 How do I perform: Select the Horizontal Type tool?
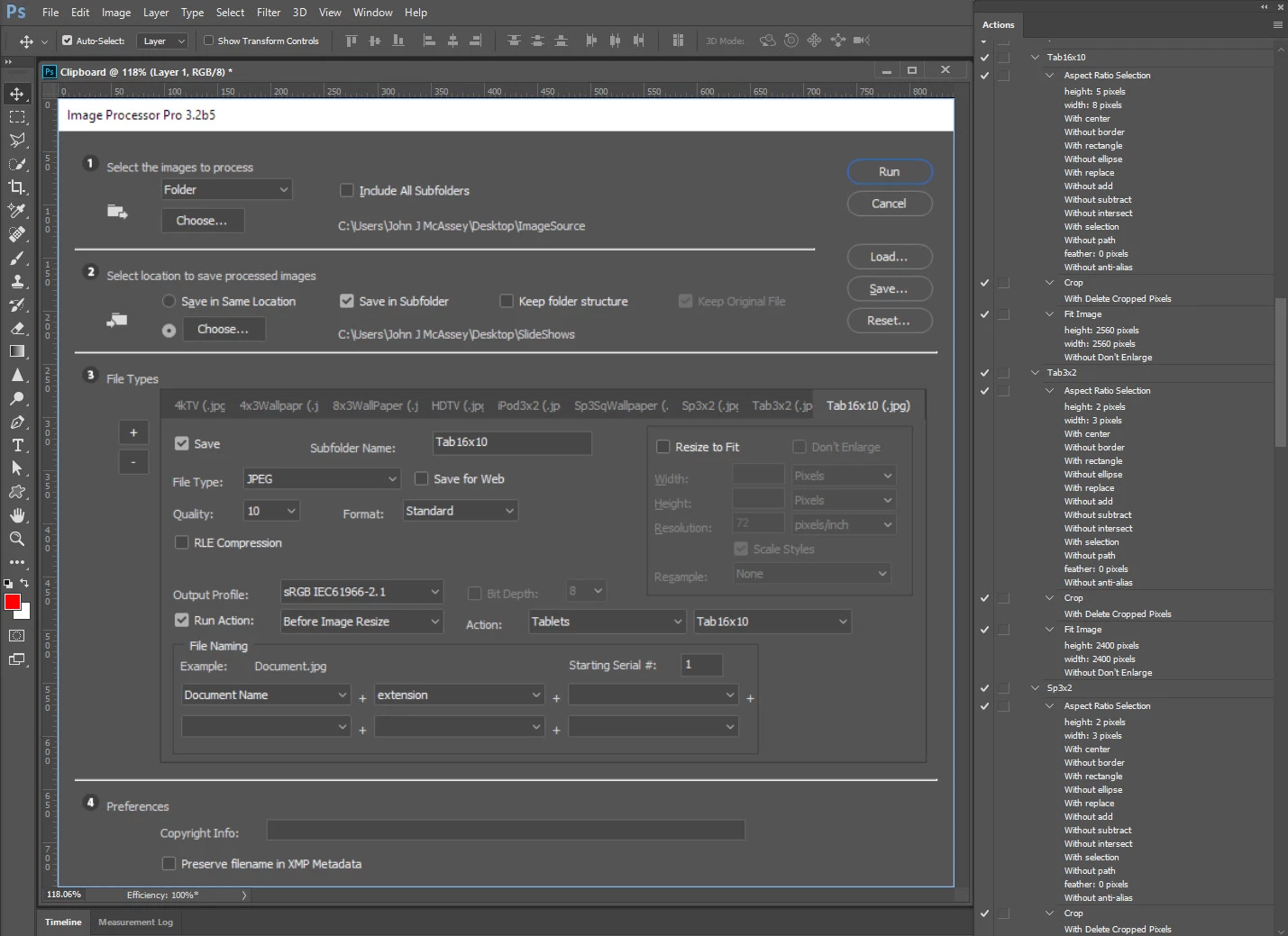click(x=17, y=445)
